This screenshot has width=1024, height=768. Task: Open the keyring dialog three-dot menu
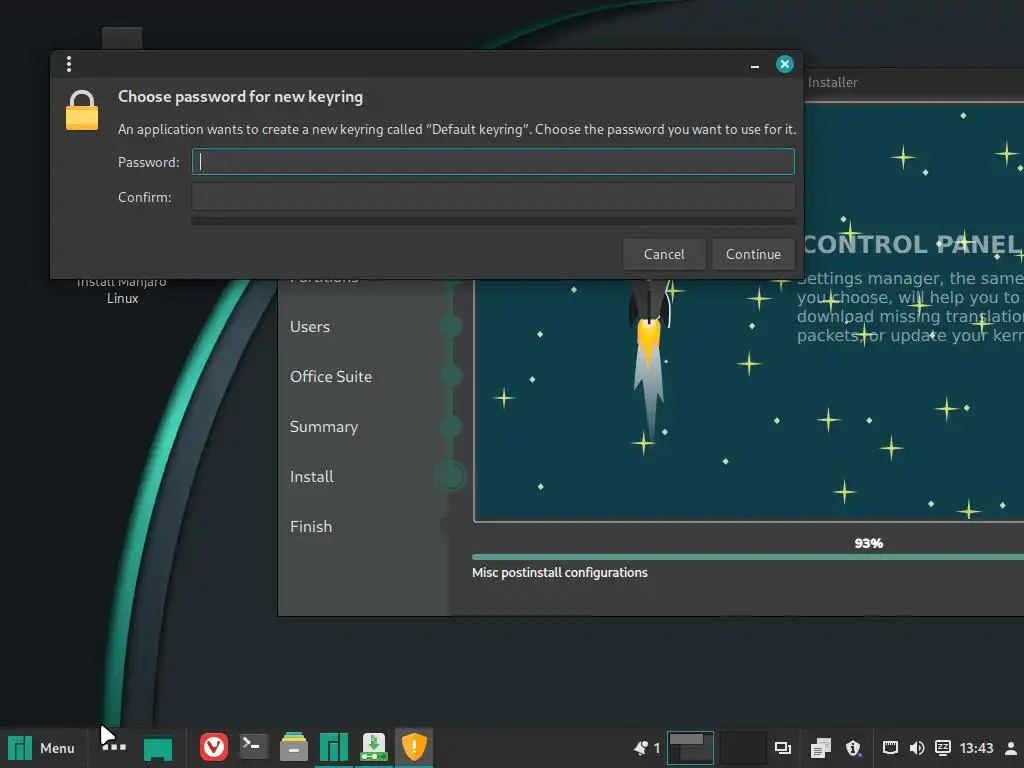[69, 64]
